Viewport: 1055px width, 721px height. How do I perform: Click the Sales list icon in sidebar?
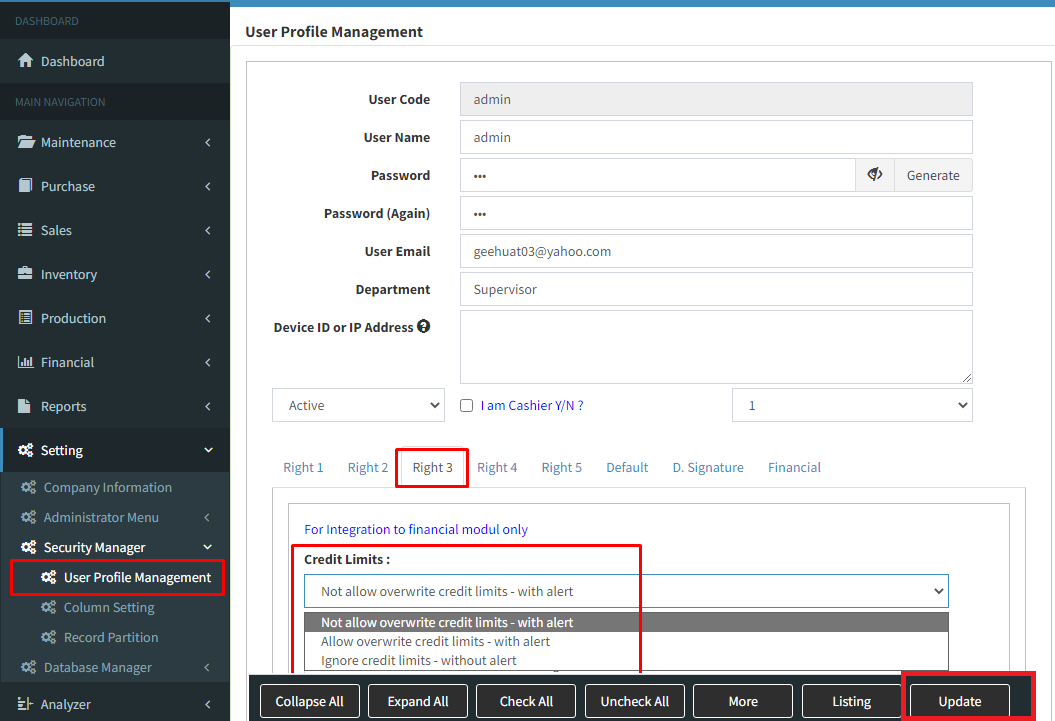coord(26,230)
